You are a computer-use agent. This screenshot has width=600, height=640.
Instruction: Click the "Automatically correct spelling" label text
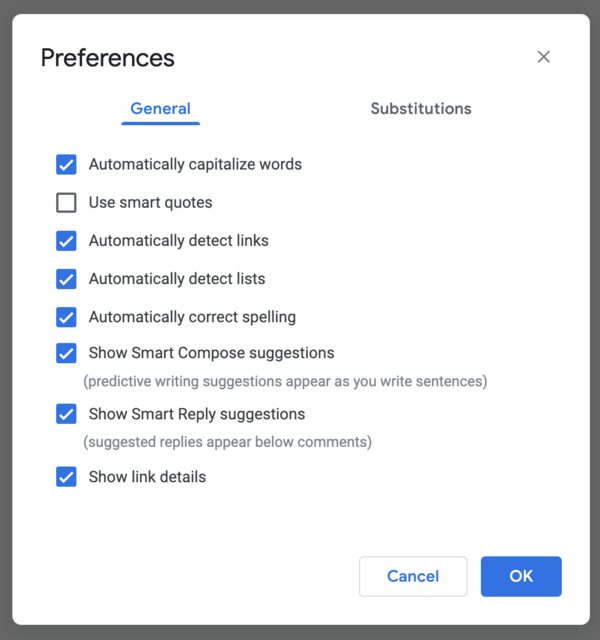pos(192,317)
